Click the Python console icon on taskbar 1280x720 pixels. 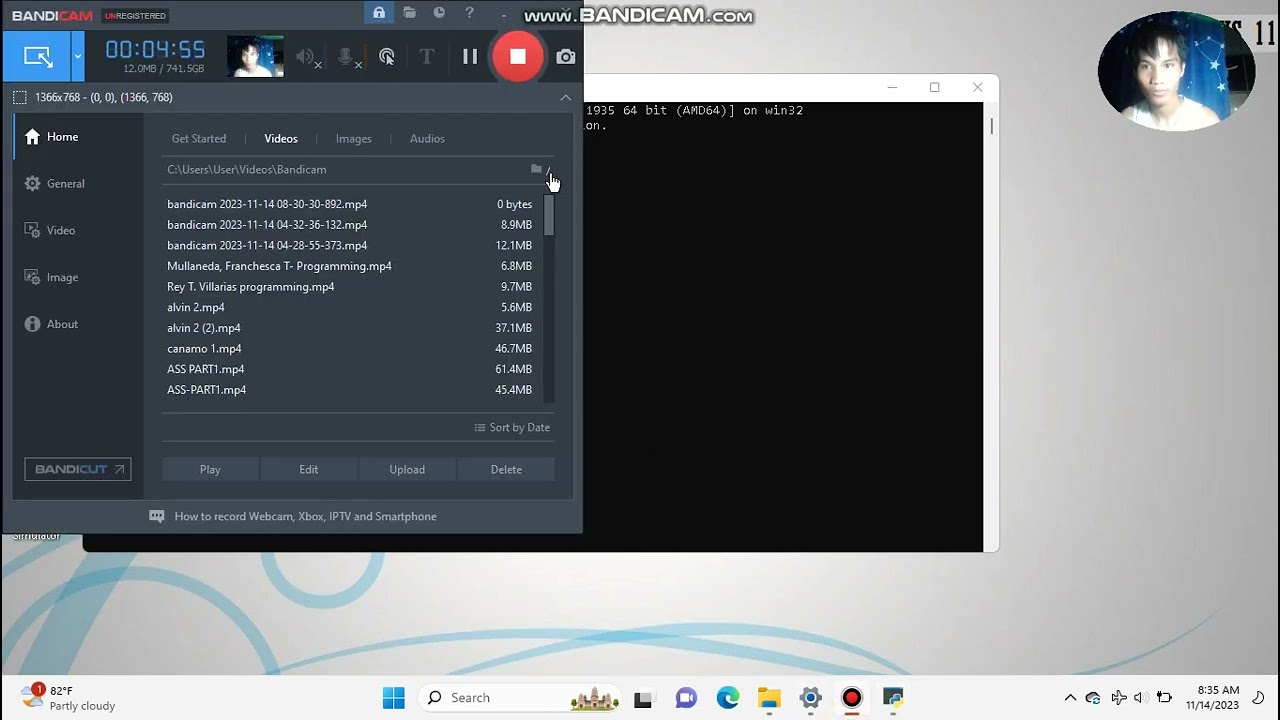tap(893, 698)
